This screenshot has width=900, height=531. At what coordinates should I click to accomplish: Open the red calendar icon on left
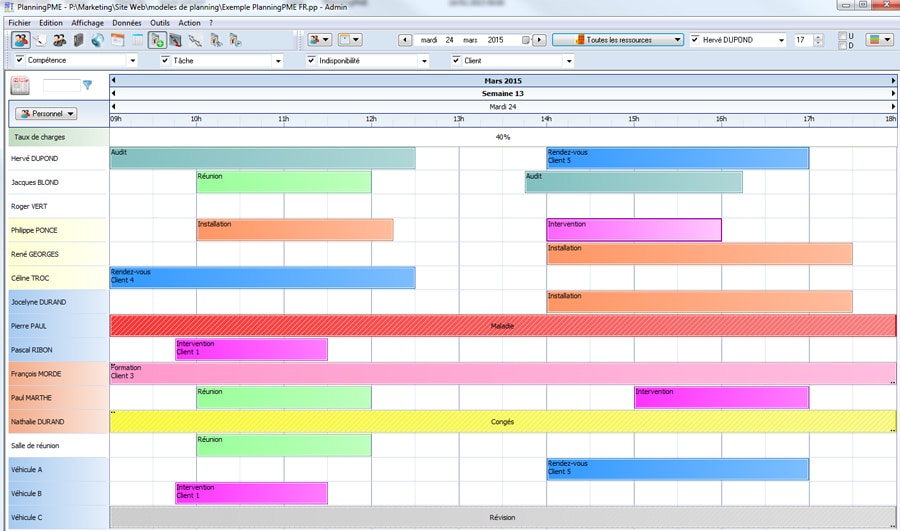20,86
